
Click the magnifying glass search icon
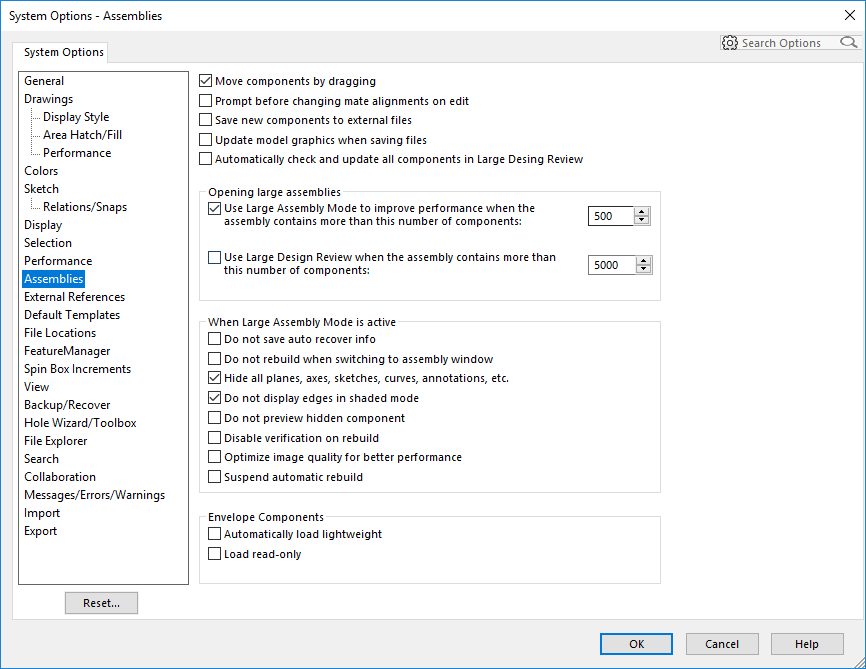tap(848, 43)
